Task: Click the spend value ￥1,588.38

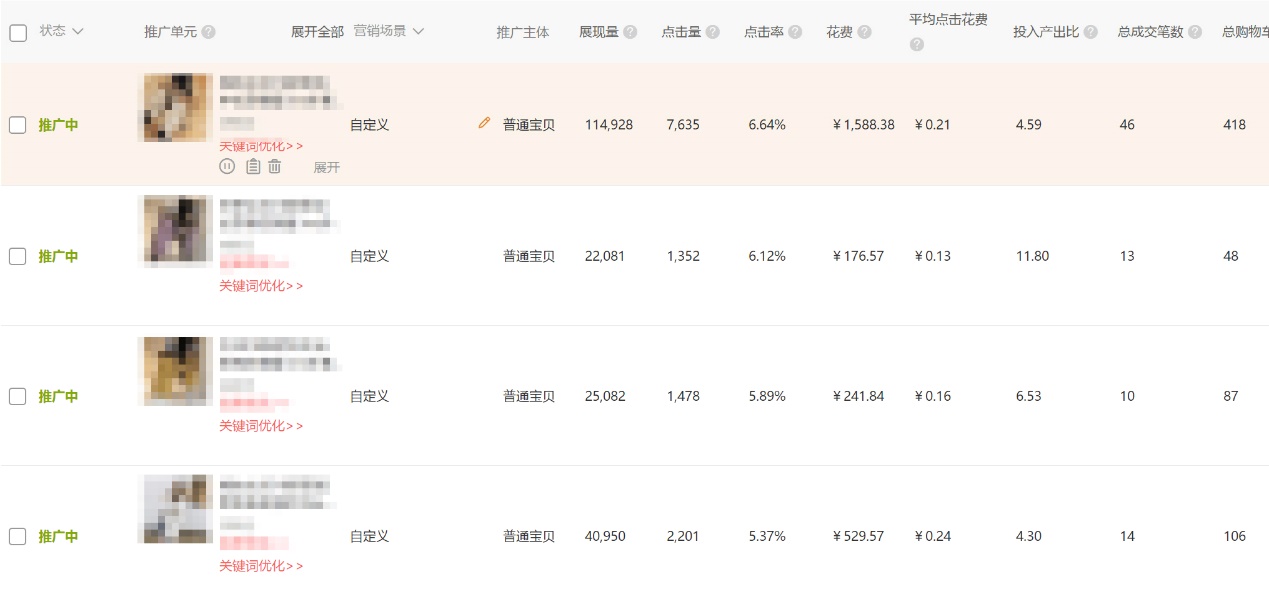Action: point(863,125)
